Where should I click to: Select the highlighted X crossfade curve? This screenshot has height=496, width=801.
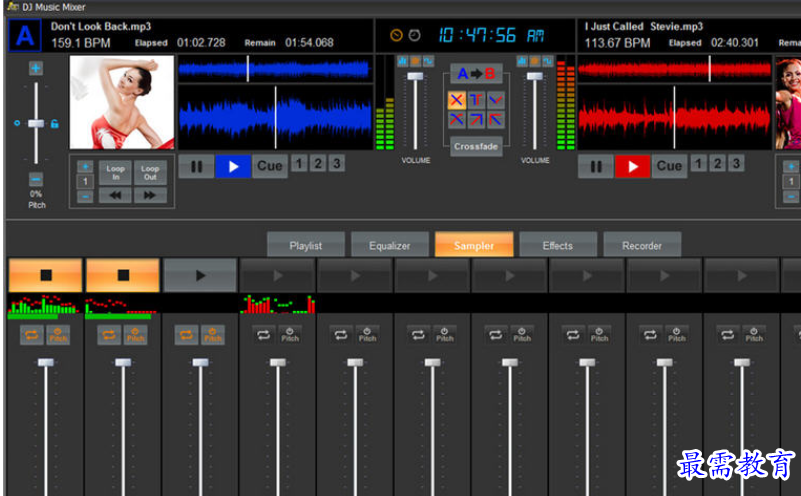pyautogui.click(x=457, y=100)
